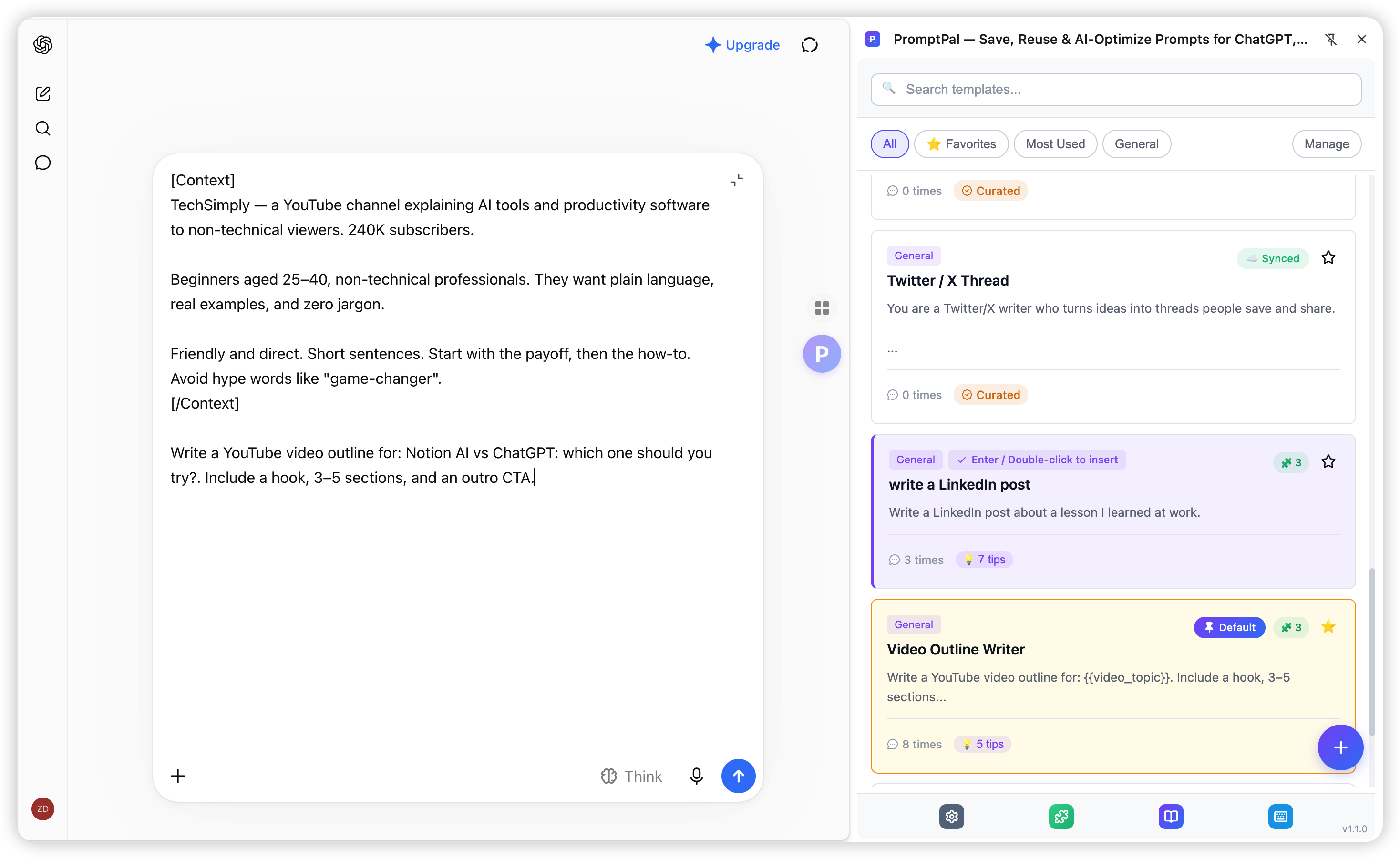Open the blue keyboard shortcuts icon
Screen dimensions: 1400x859
click(x=1281, y=817)
